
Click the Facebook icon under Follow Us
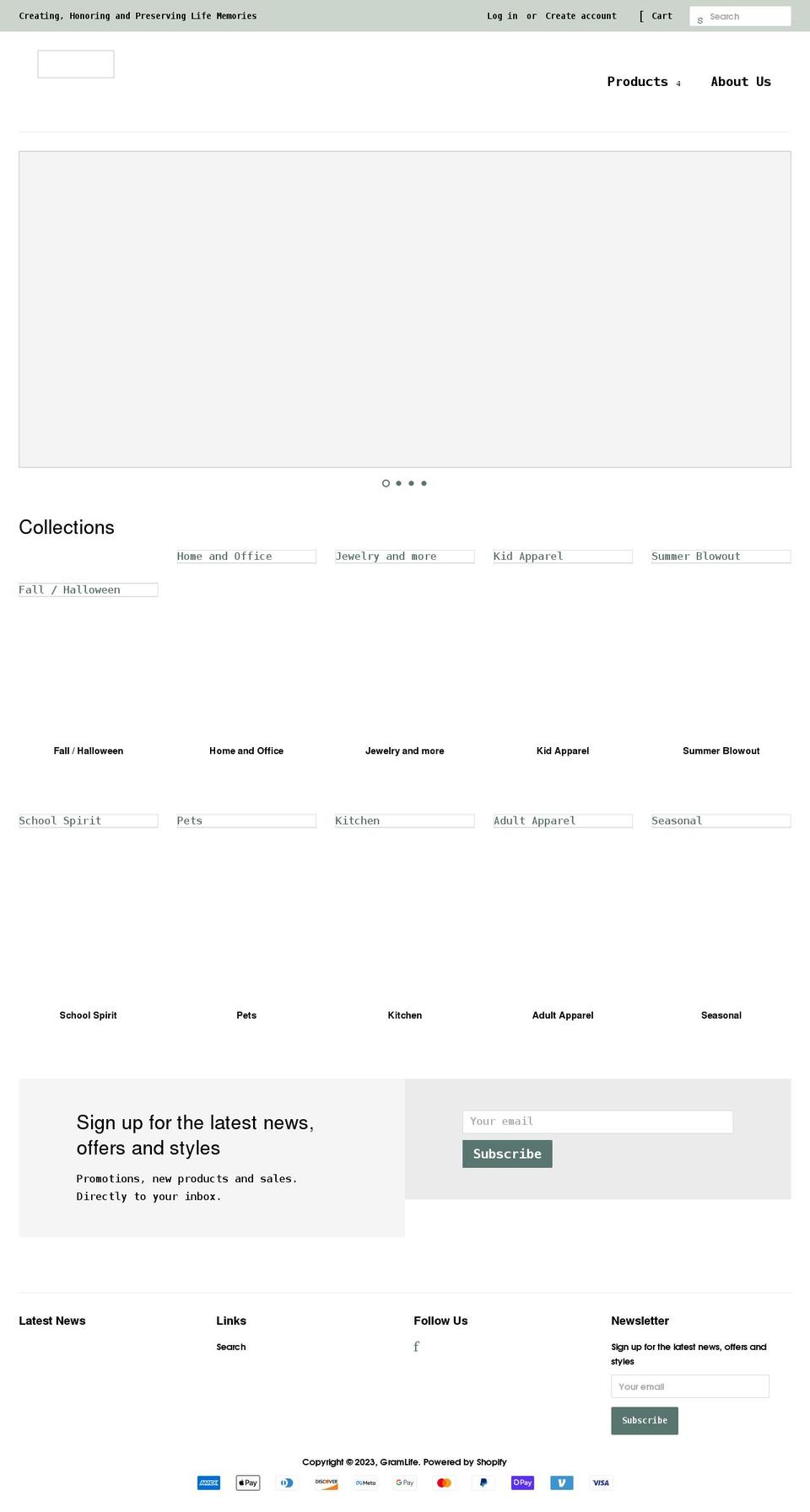[x=416, y=1347]
